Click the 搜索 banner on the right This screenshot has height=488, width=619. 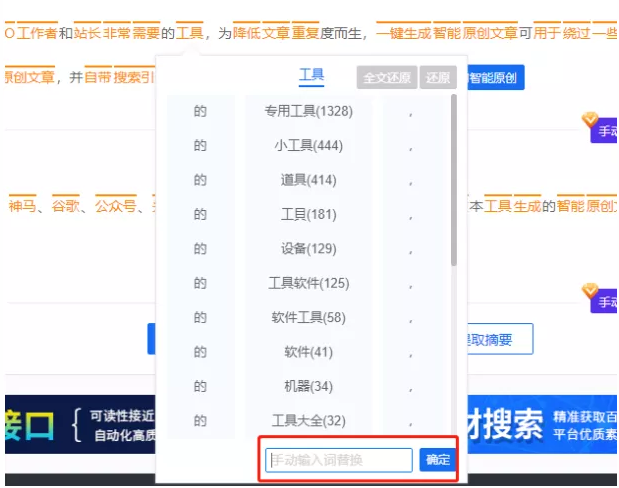click(542, 424)
